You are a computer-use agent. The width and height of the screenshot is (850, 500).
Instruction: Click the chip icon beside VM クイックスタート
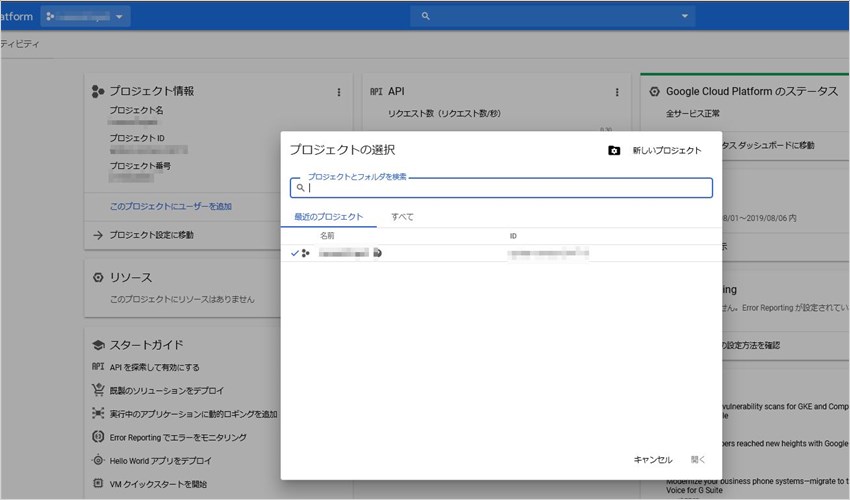click(98, 483)
